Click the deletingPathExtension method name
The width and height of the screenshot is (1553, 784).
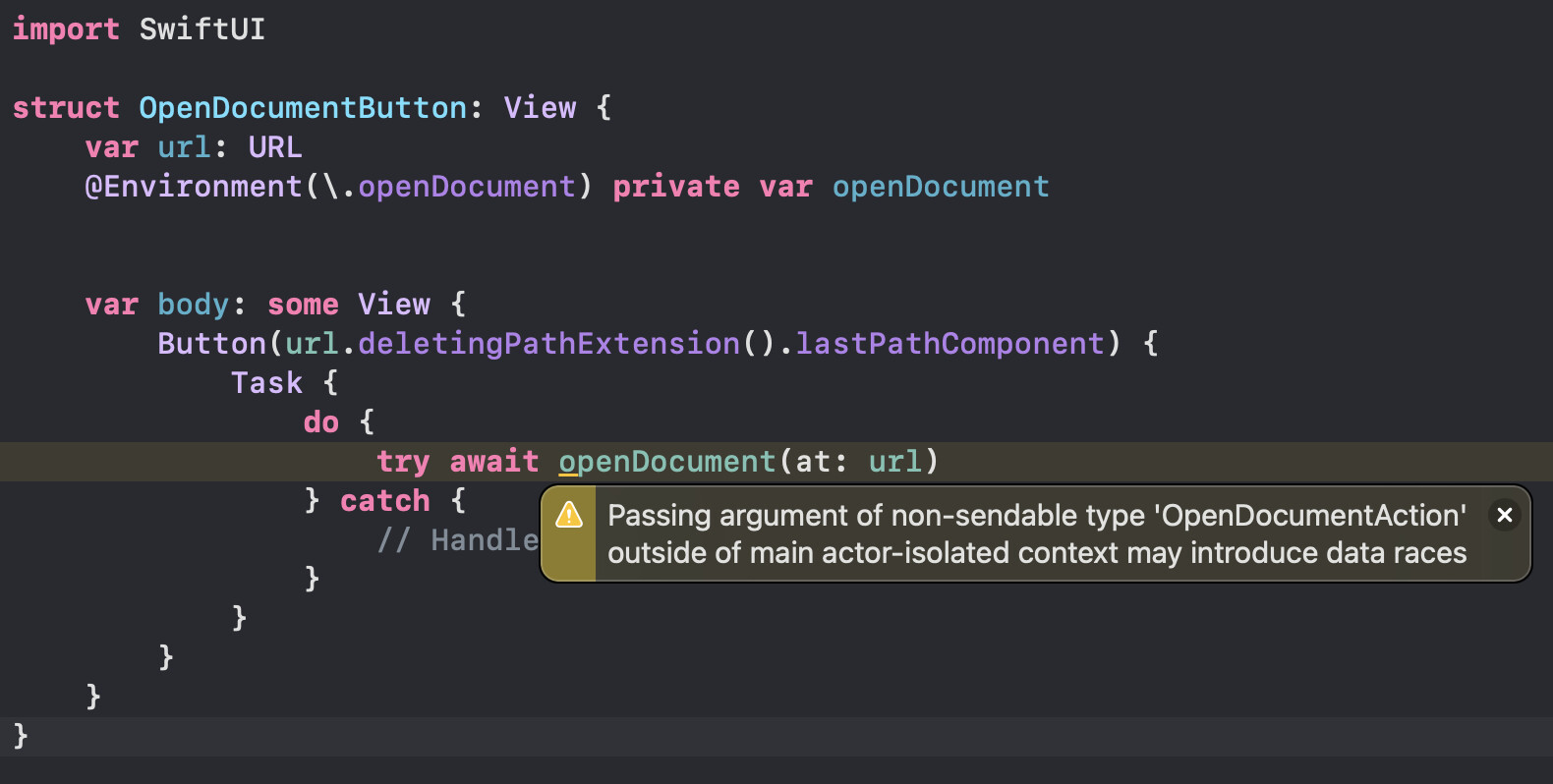tap(548, 344)
